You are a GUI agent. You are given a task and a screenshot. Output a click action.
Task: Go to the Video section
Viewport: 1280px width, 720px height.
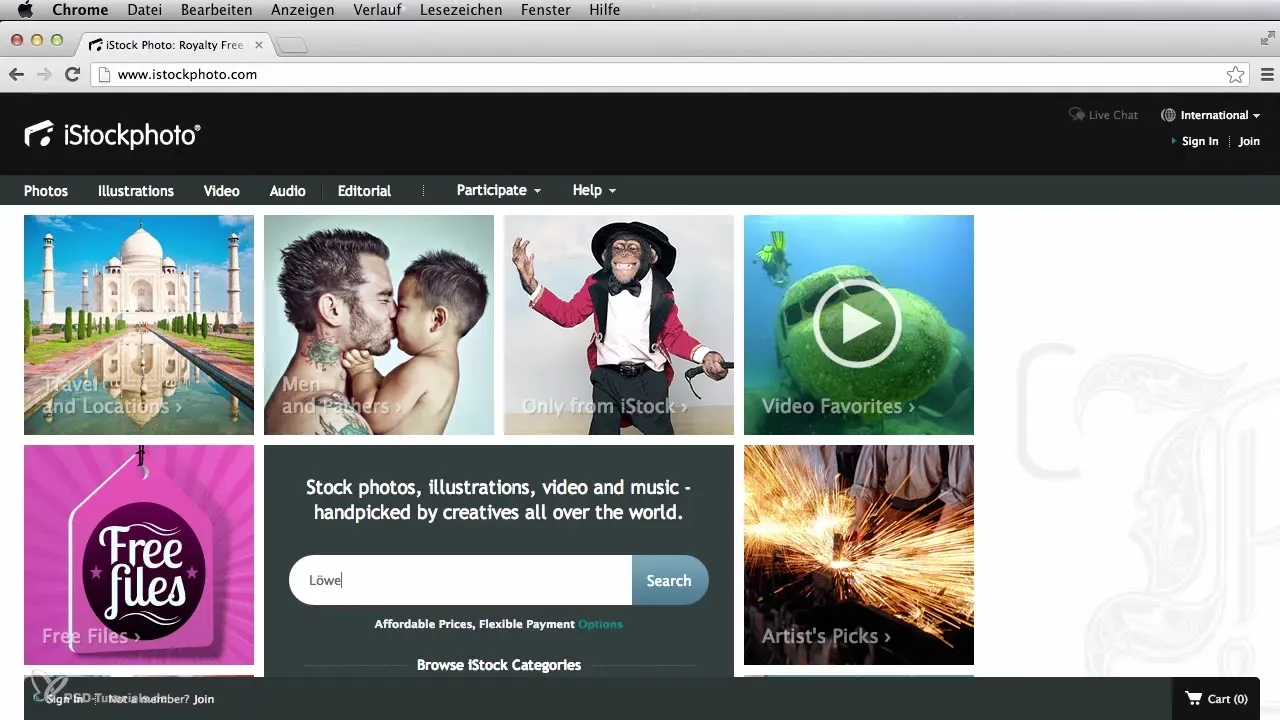pos(222,191)
